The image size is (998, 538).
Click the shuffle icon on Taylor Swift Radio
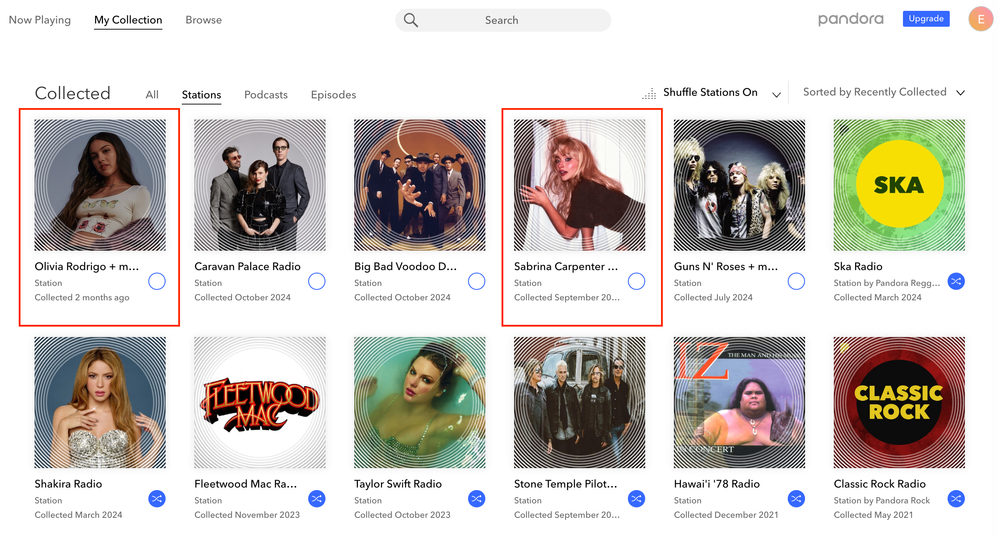[x=477, y=499]
